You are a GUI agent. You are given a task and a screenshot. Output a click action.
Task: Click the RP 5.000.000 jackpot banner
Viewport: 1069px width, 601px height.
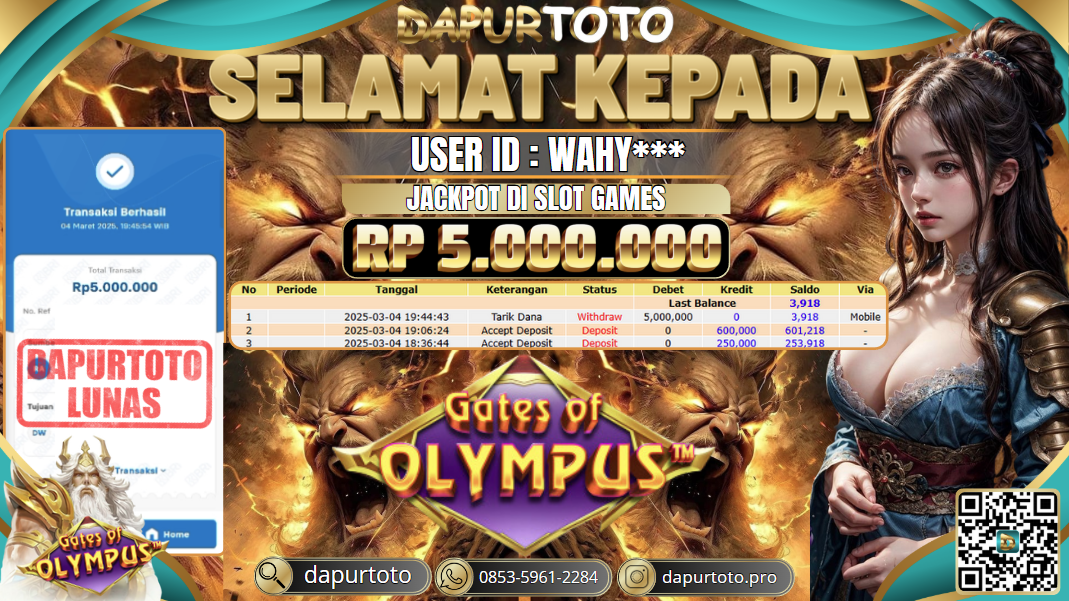(x=536, y=247)
